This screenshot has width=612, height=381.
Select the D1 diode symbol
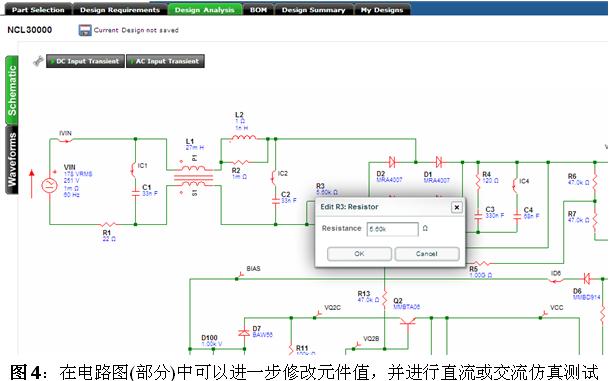click(439, 162)
